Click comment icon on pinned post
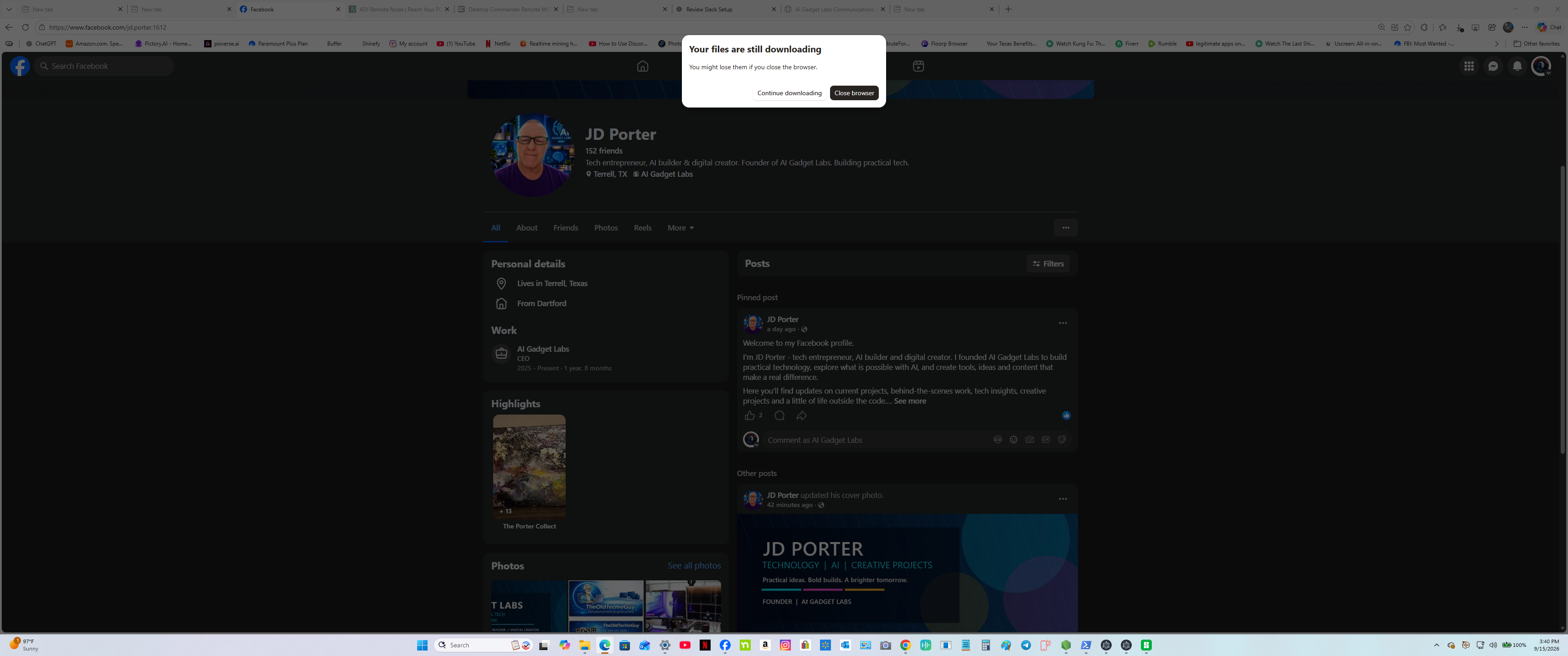This screenshot has height=656, width=1568. [779, 415]
